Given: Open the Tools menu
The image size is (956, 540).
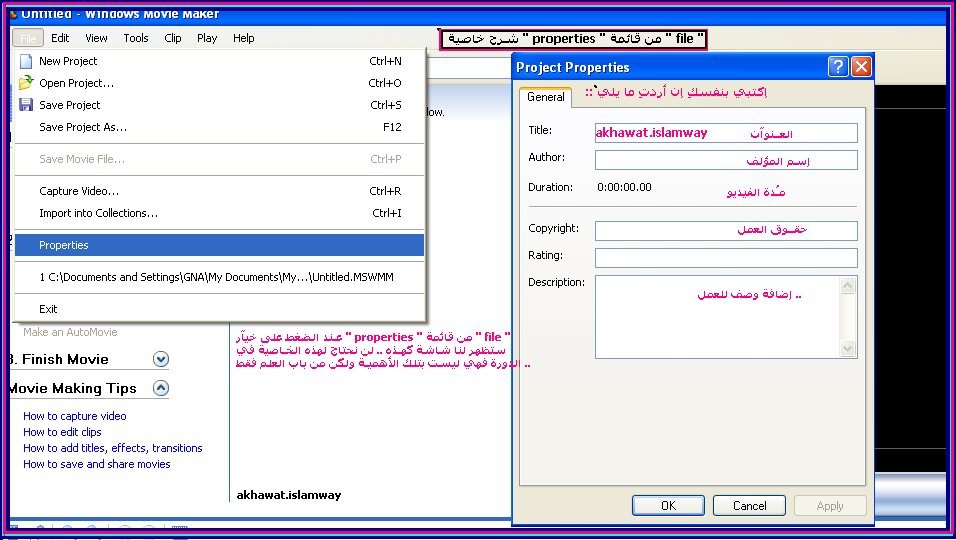Looking at the screenshot, I should 135,38.
